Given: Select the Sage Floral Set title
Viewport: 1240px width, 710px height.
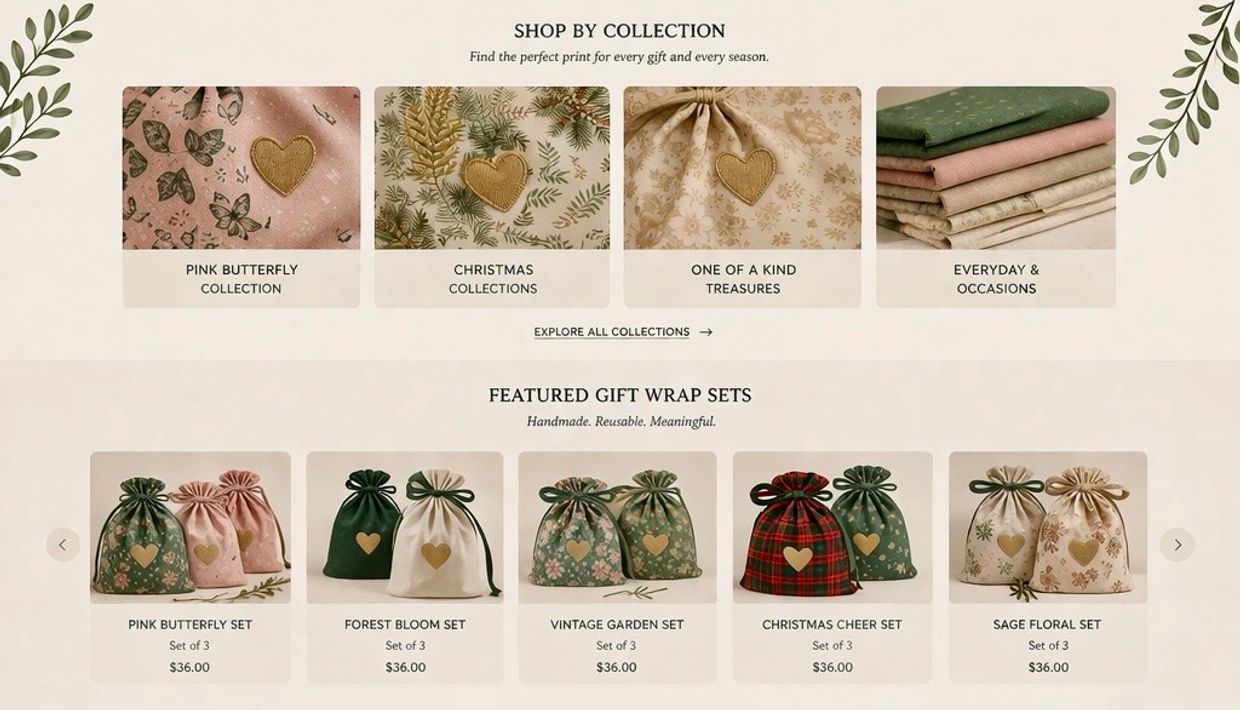Looking at the screenshot, I should [1047, 625].
